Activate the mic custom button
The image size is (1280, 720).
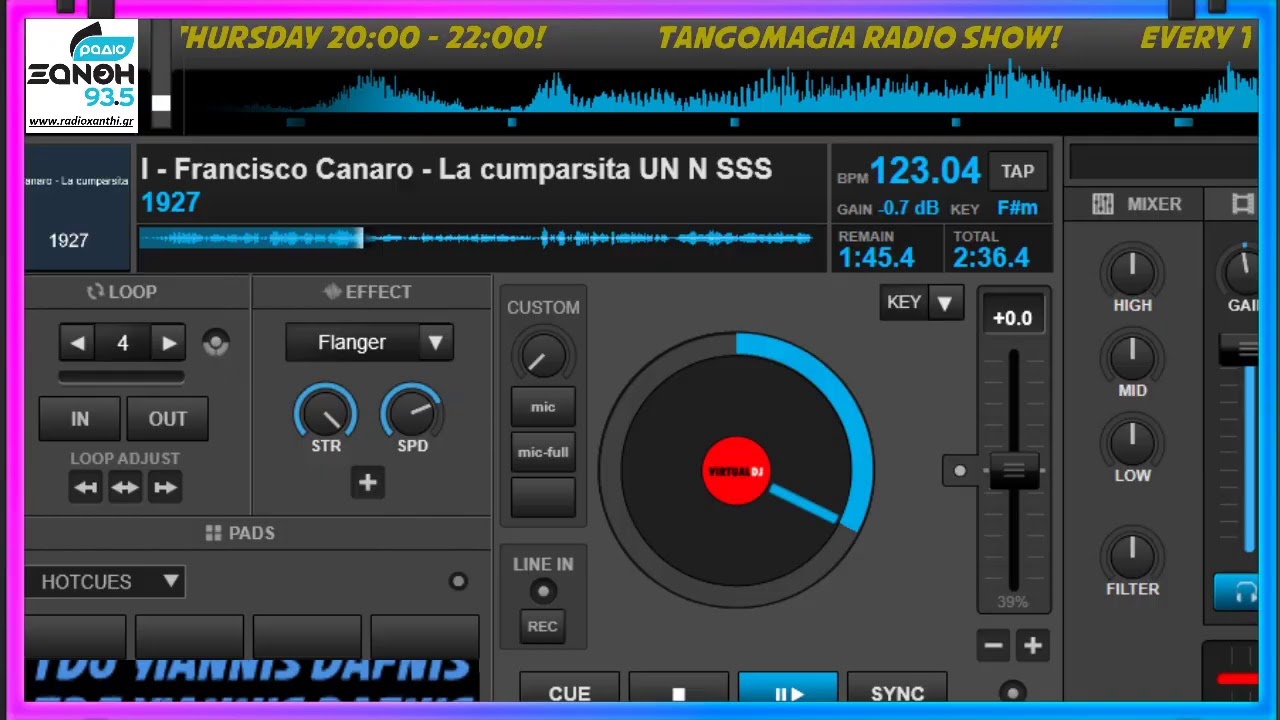pyautogui.click(x=543, y=407)
